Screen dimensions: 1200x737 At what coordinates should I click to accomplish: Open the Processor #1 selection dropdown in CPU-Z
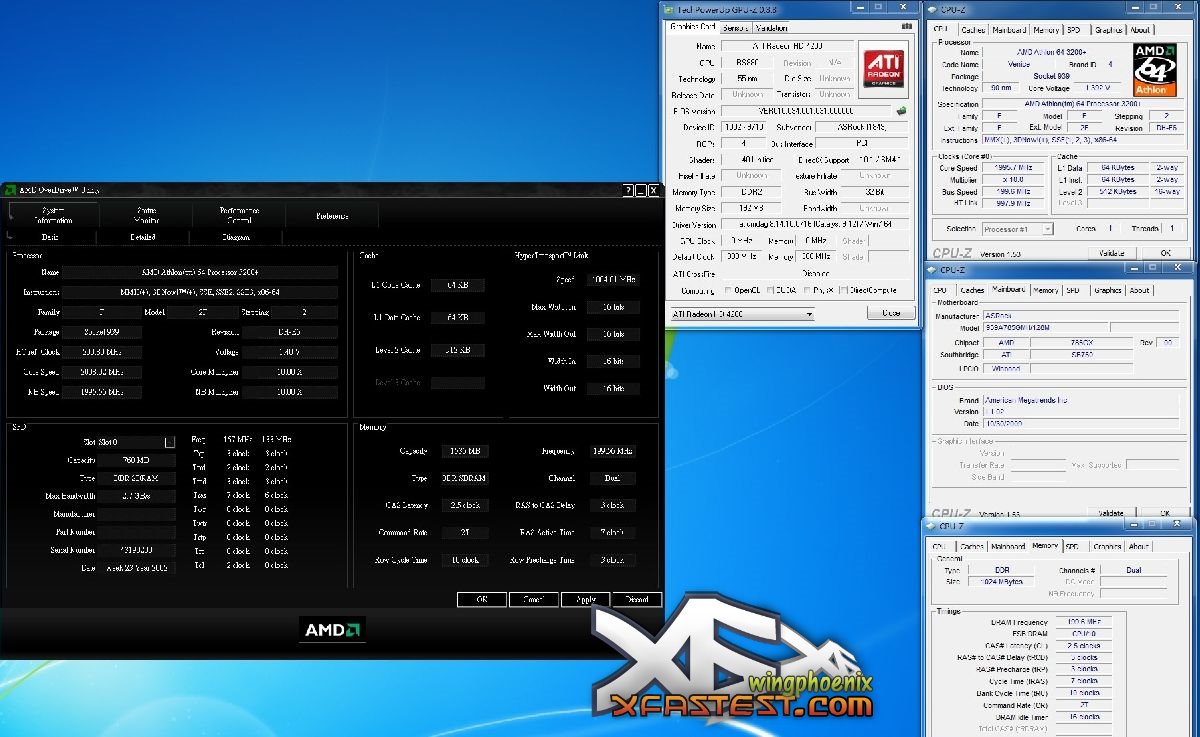coord(1016,229)
